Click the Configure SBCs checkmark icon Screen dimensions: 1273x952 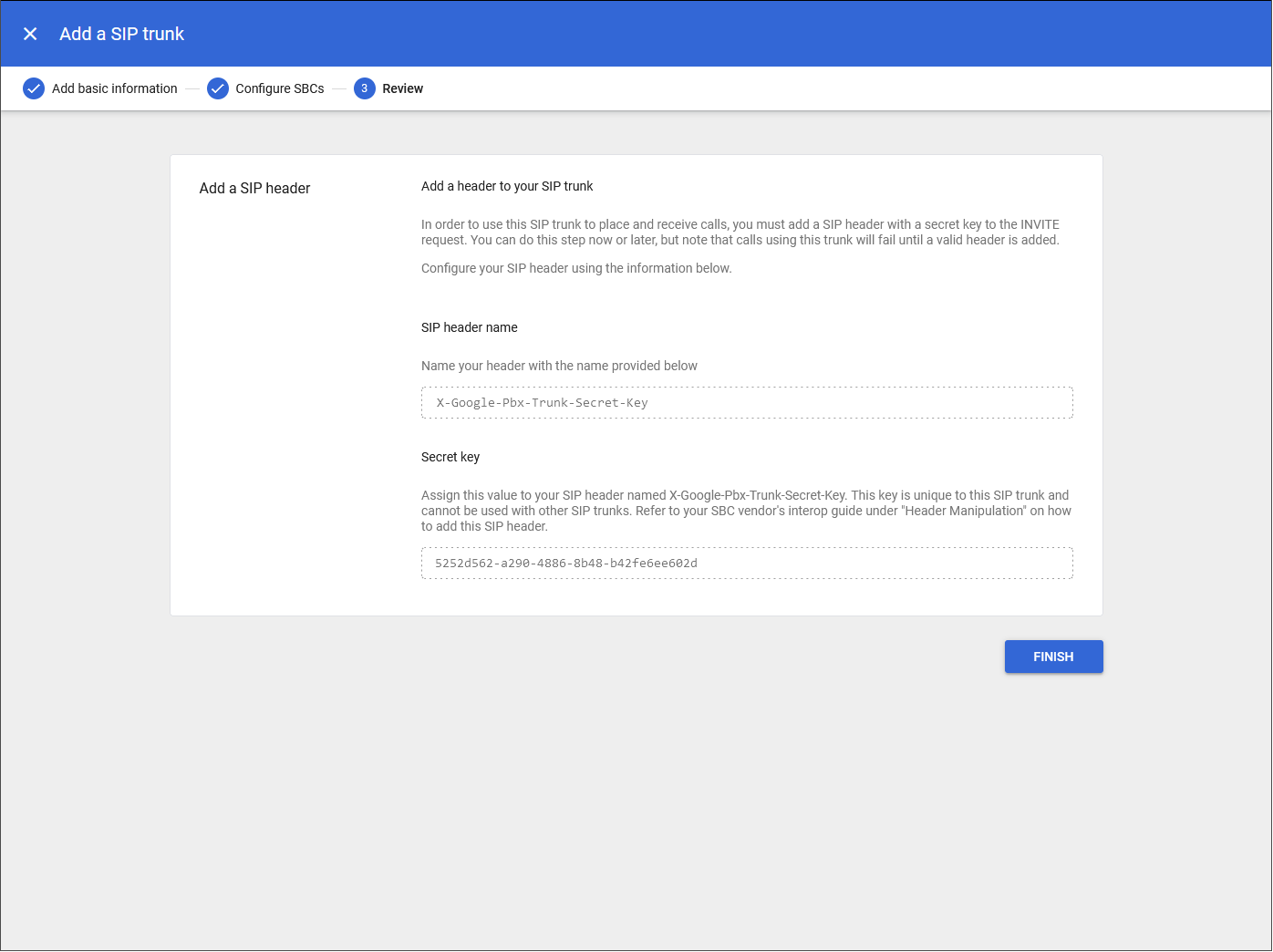coord(218,88)
